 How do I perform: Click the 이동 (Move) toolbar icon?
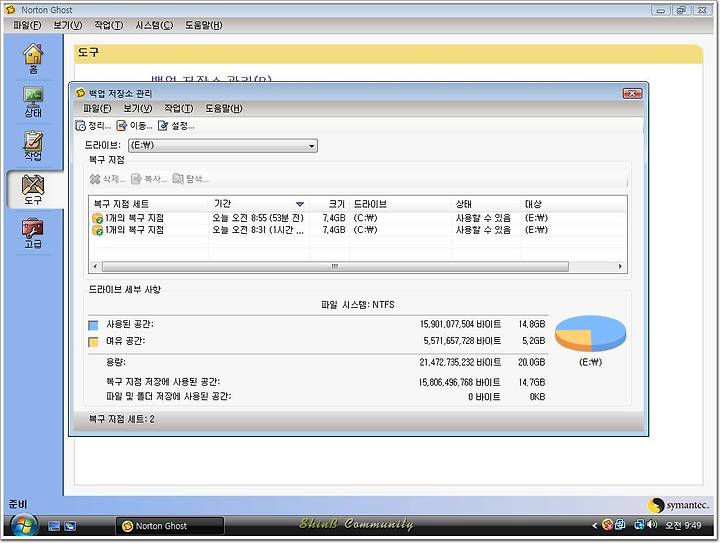(x=122, y=125)
